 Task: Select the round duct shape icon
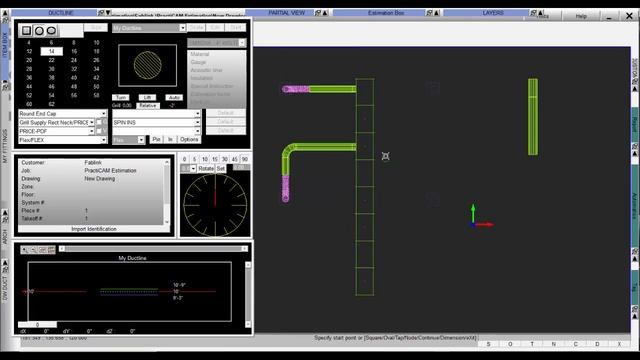[x=39, y=31]
